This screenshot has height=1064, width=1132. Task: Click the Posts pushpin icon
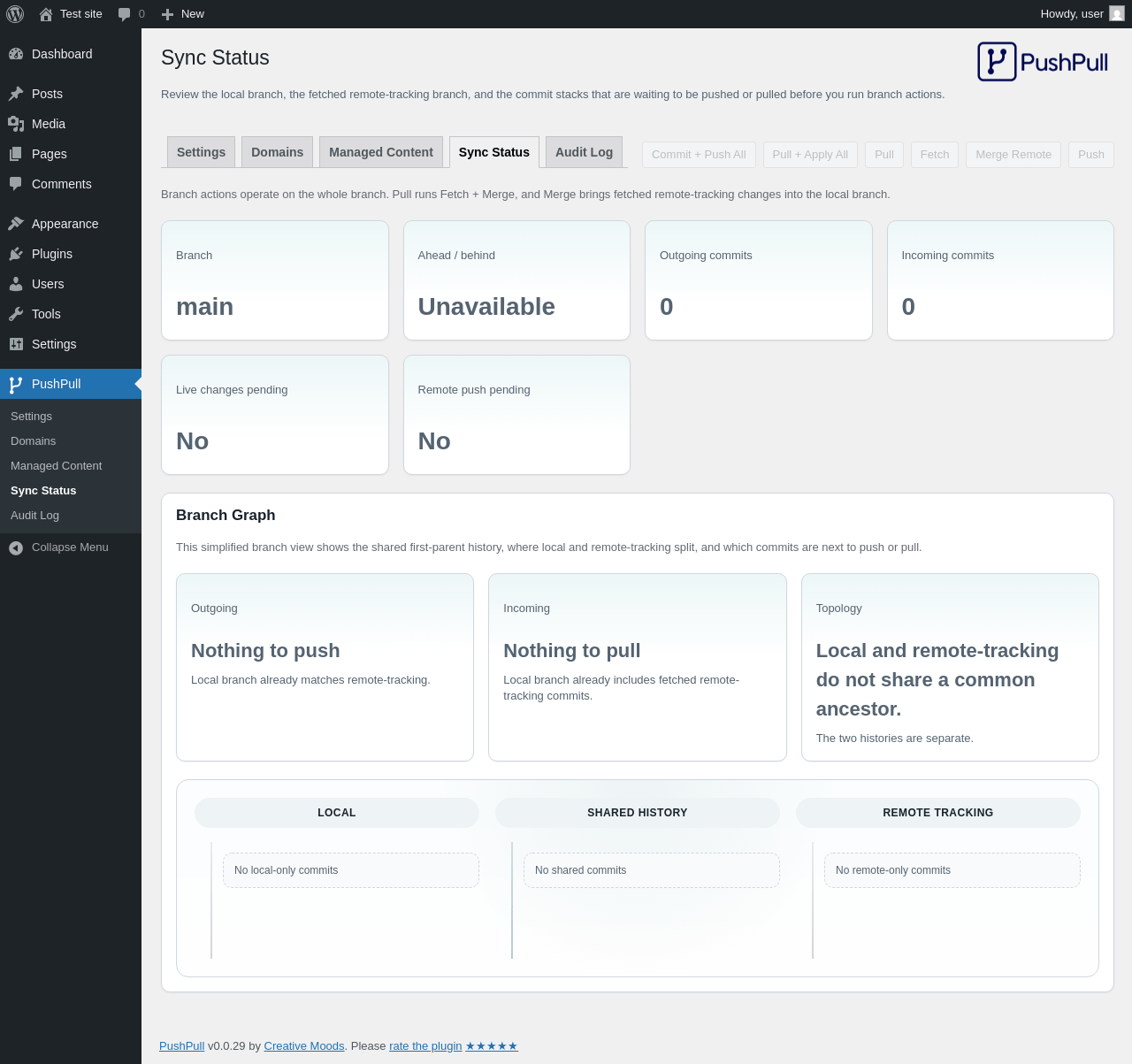pyautogui.click(x=16, y=94)
